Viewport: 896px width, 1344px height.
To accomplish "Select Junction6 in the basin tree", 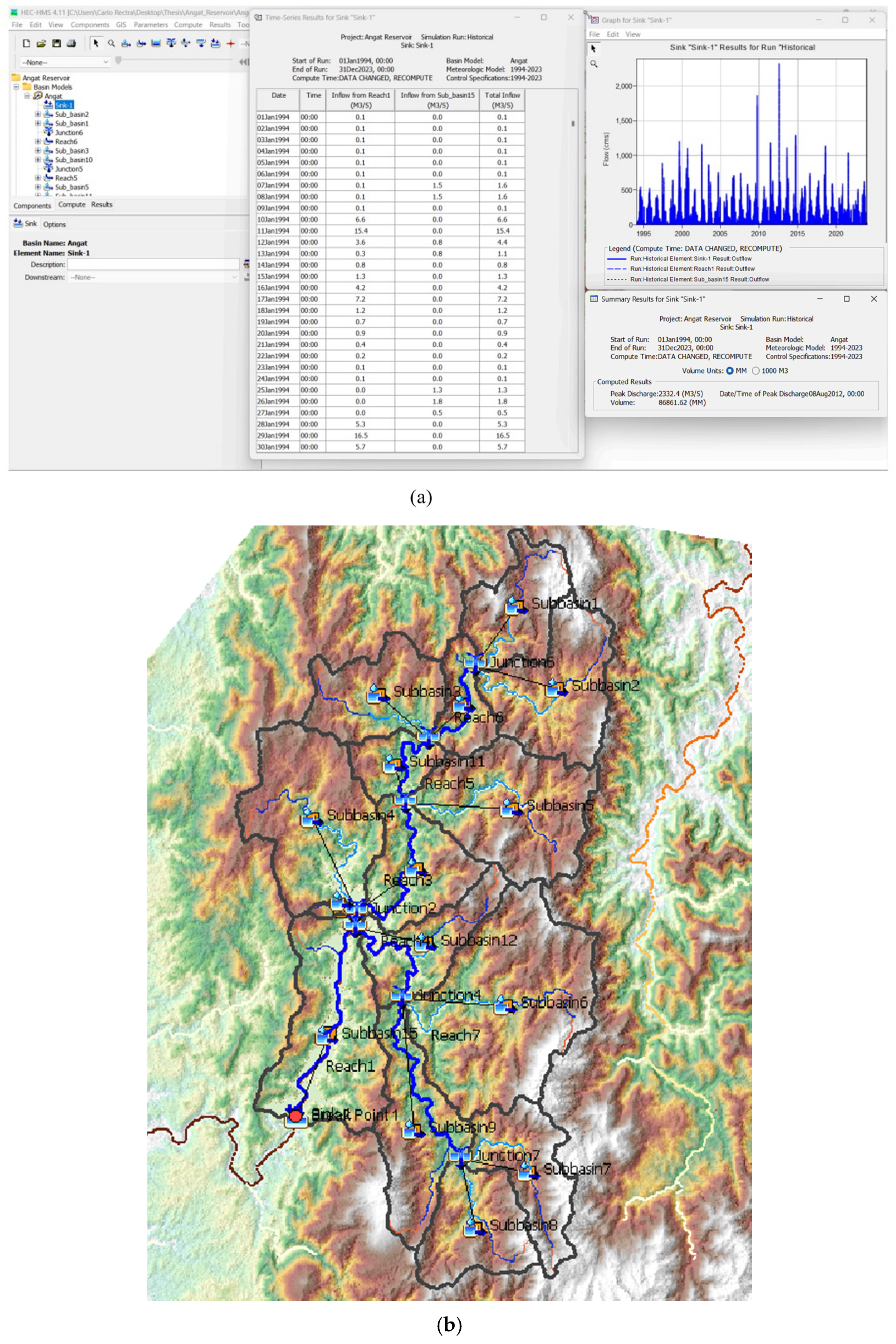I will [69, 132].
